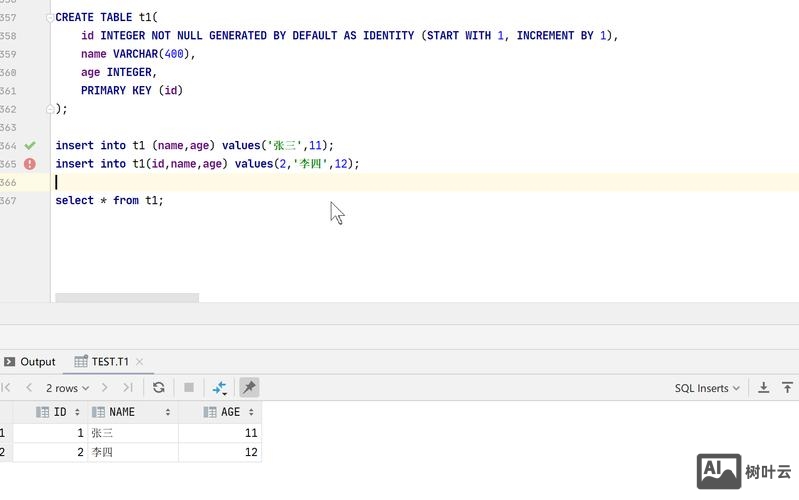The width and height of the screenshot is (799, 500).
Task: Close the TEST.T1 result tab
Action: tap(139, 362)
